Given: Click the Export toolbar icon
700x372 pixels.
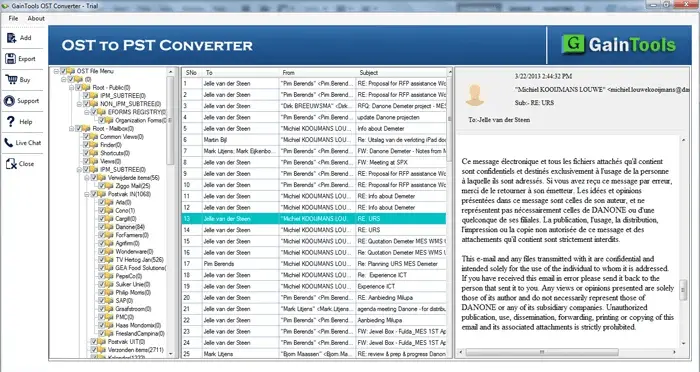Looking at the screenshot, I should click(11, 59).
